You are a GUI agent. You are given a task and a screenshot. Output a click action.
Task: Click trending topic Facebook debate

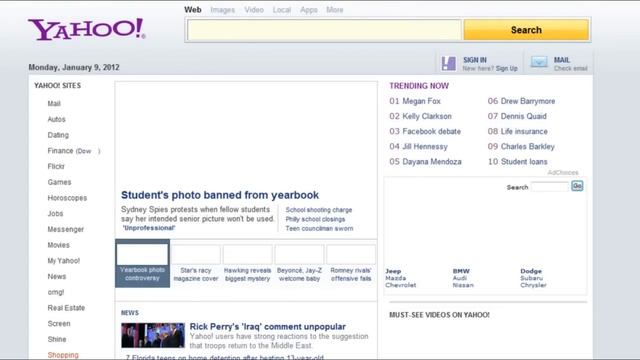point(431,131)
